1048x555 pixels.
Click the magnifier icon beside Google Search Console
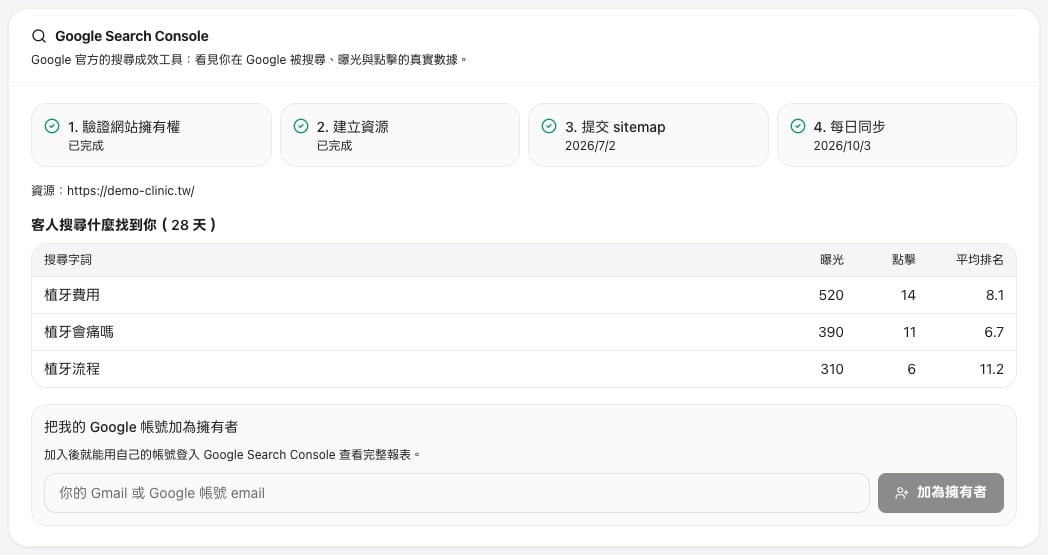click(x=39, y=36)
